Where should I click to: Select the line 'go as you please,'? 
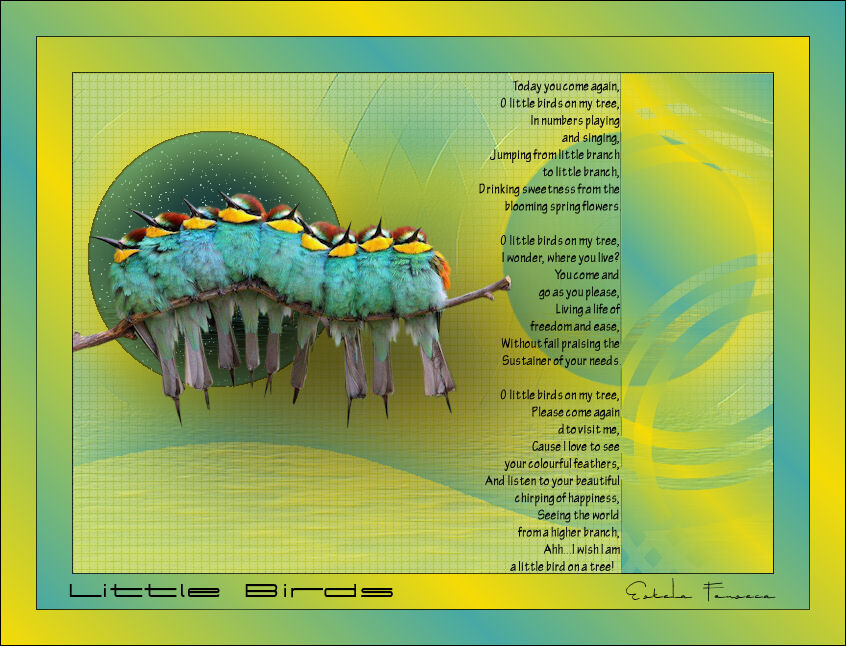point(579,292)
